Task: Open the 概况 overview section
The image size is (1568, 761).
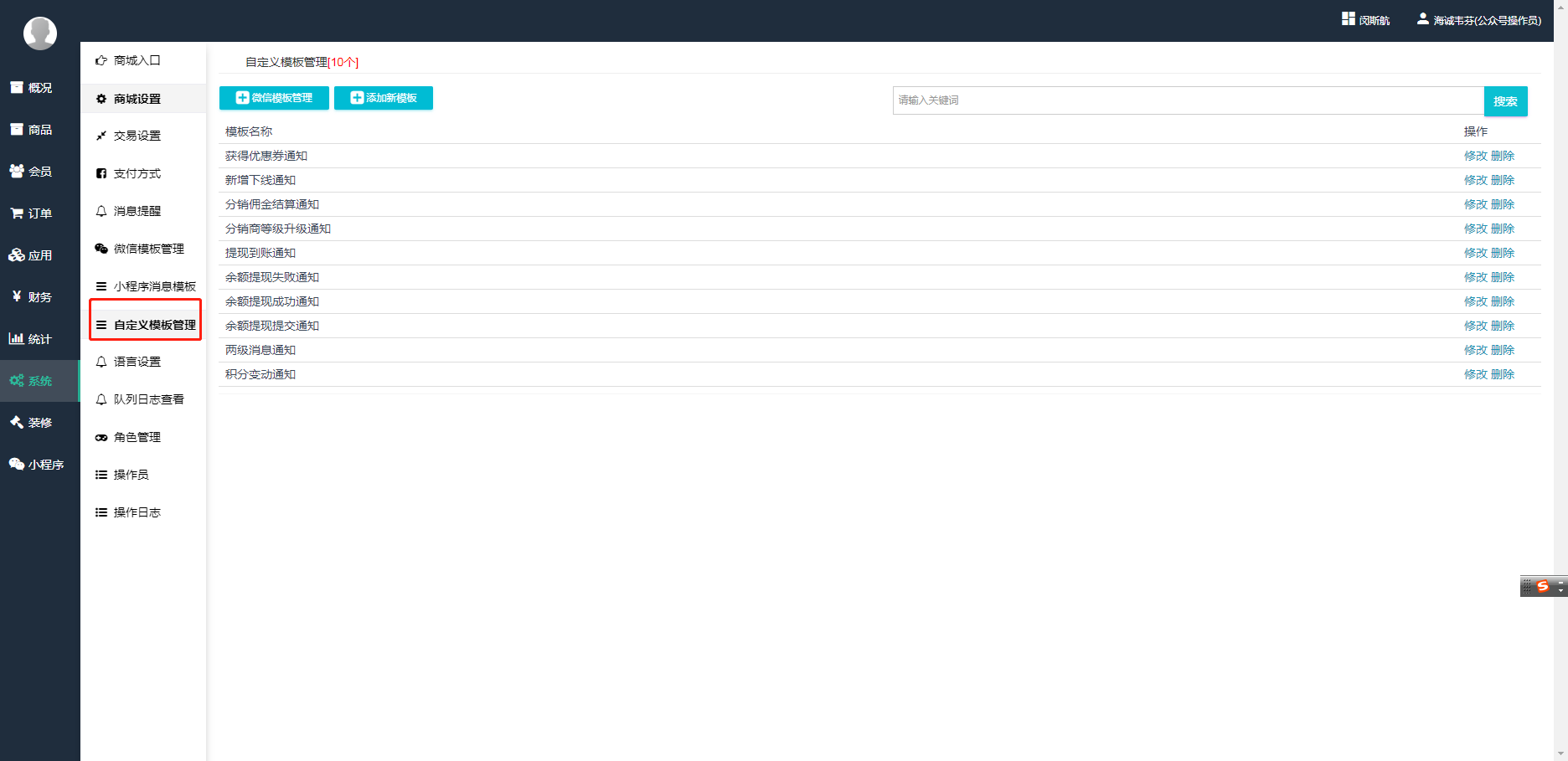Action: coord(31,88)
